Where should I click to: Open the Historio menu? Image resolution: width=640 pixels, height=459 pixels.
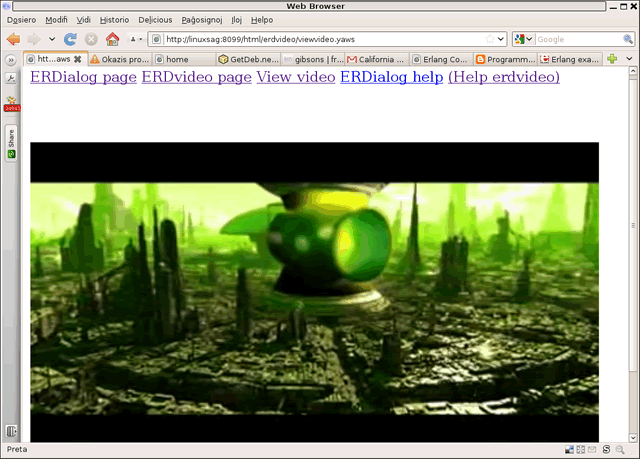(114, 20)
